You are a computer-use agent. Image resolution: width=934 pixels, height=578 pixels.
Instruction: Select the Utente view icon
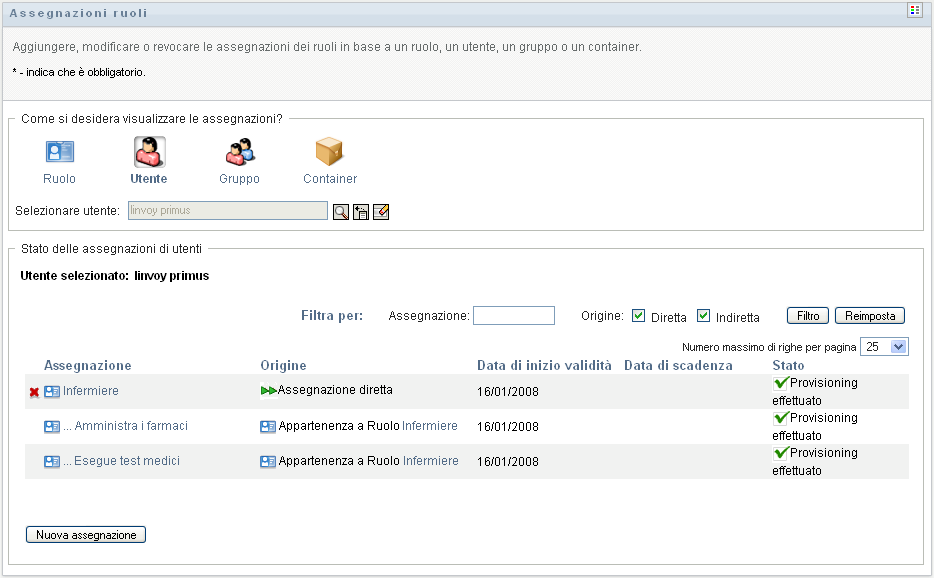click(x=149, y=152)
